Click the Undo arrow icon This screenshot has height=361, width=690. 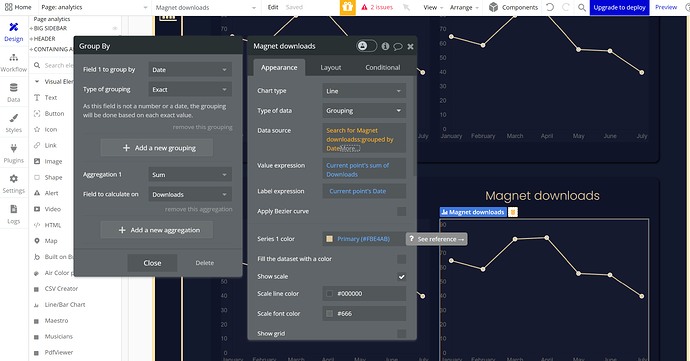point(550,7)
